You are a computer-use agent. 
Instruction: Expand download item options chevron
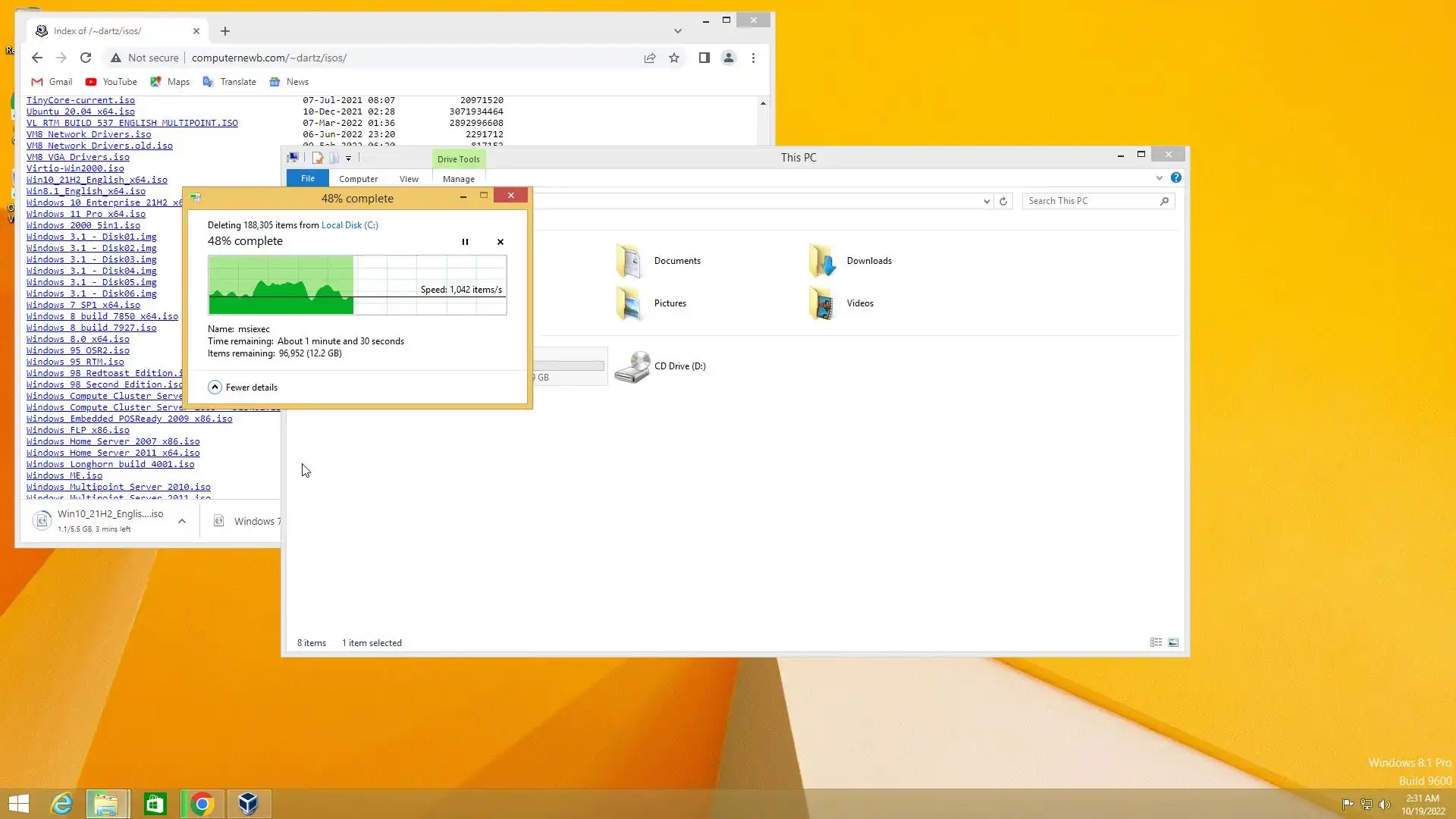point(182,521)
